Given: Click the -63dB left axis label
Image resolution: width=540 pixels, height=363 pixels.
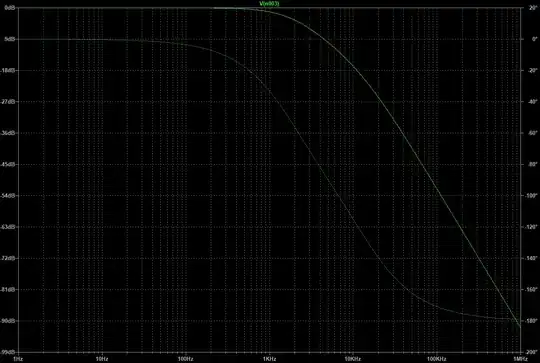Looking at the screenshot, I should coord(8,227).
